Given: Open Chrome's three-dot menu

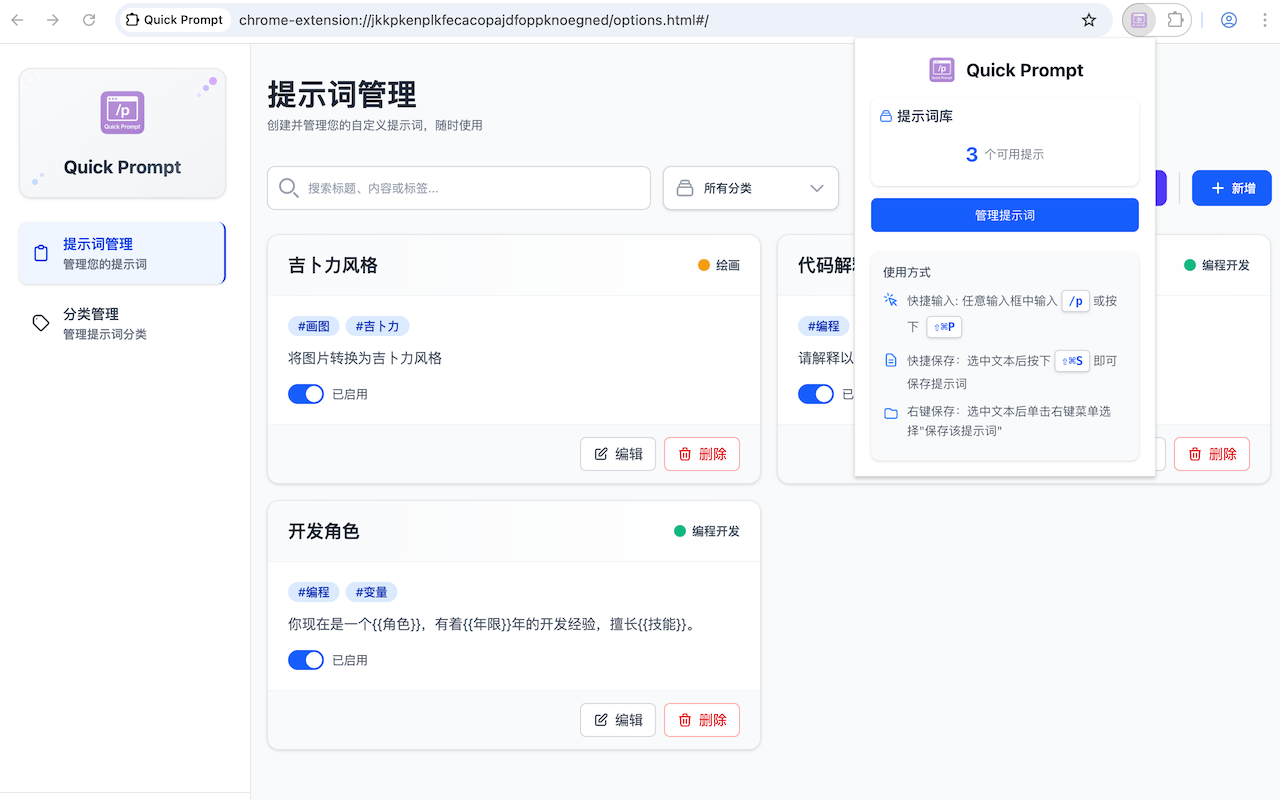Looking at the screenshot, I should click(1266, 19).
